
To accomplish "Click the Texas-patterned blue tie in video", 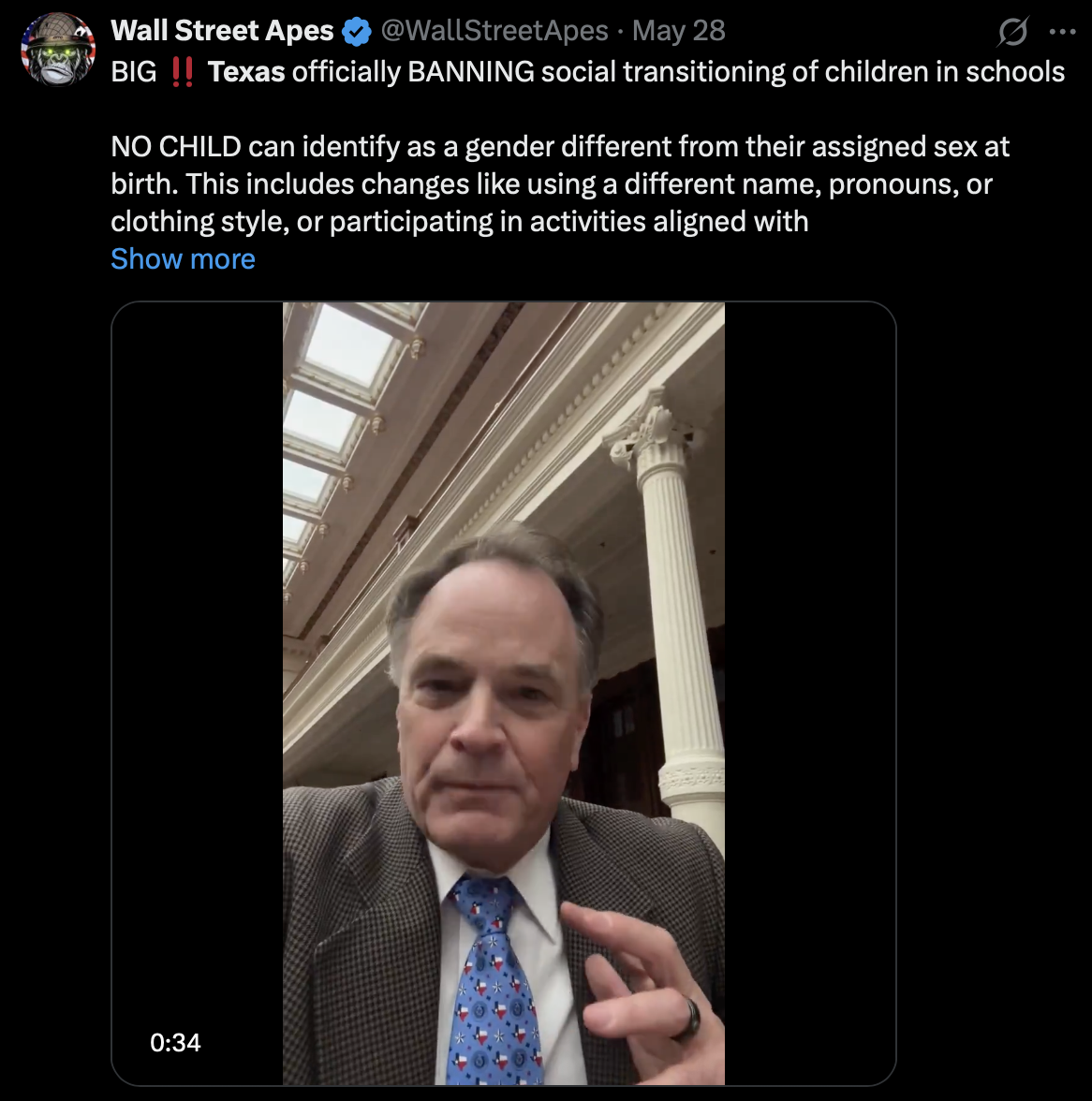I will [492, 983].
